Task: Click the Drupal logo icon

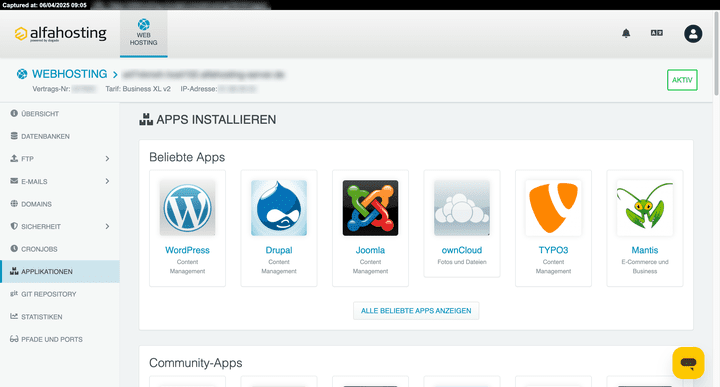Action: pyautogui.click(x=279, y=208)
